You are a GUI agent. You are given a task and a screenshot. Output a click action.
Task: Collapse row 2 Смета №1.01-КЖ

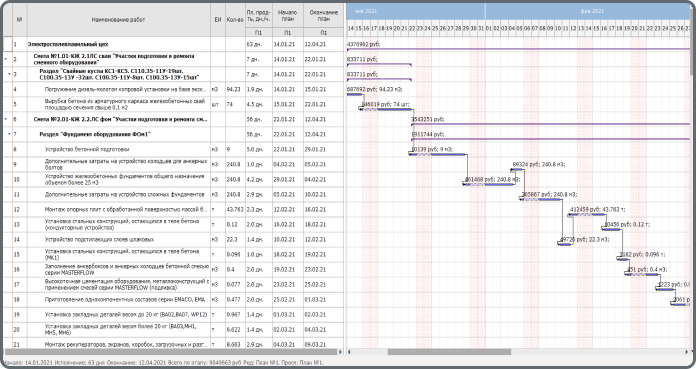coord(6,59)
